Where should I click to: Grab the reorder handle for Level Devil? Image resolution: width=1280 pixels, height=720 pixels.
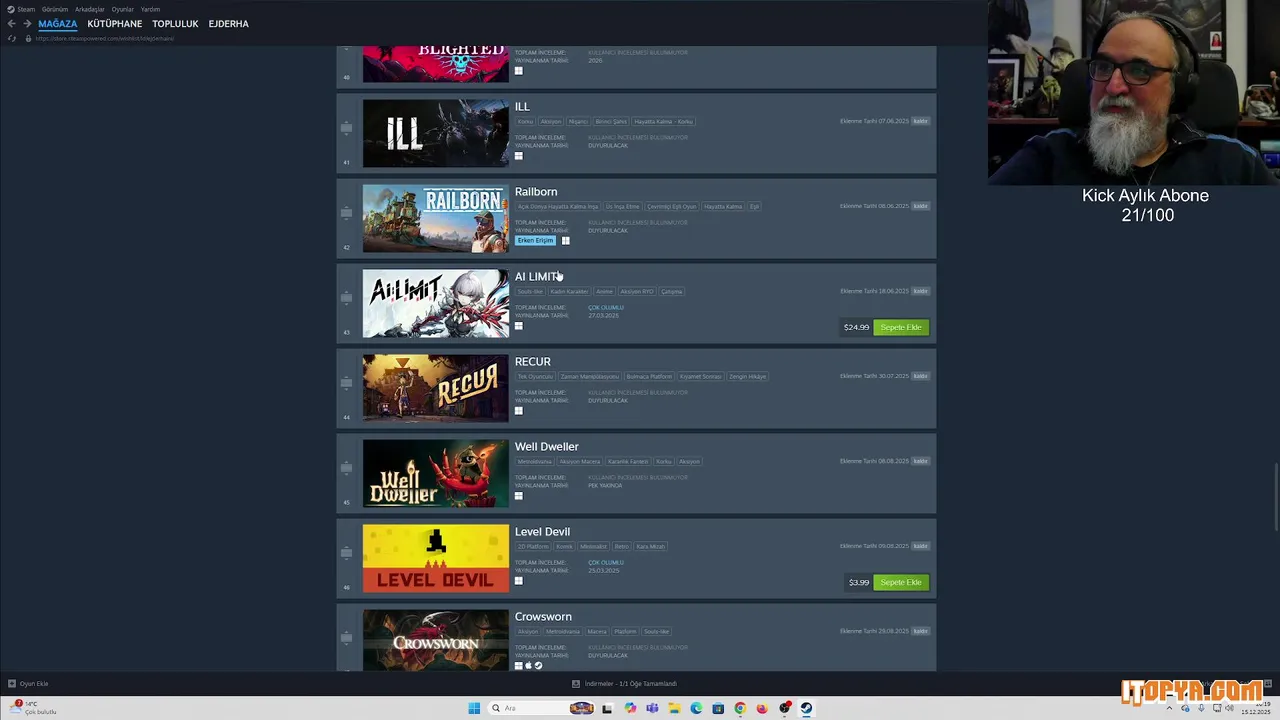click(346, 553)
